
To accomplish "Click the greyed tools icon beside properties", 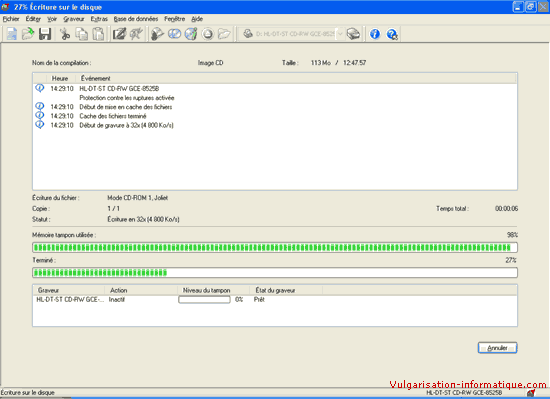I will coord(136,34).
